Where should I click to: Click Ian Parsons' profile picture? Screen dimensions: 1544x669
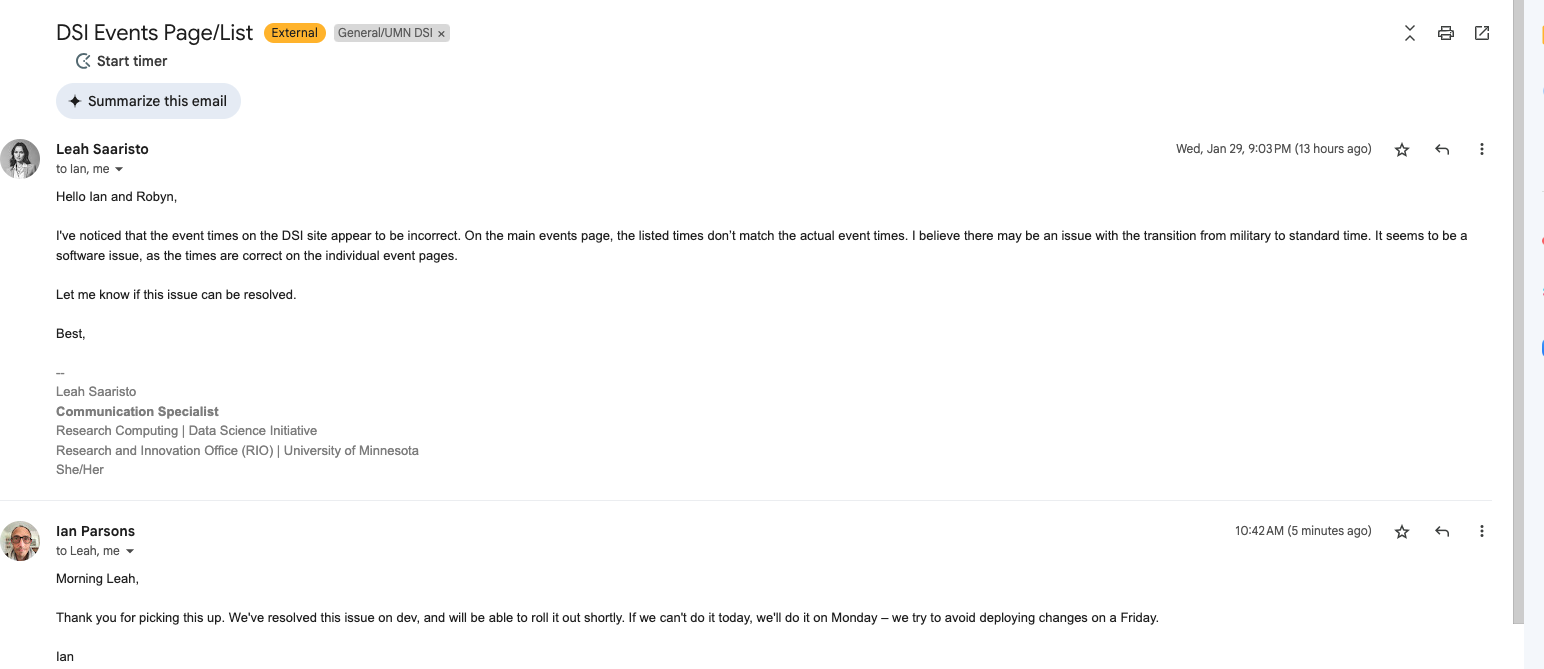[x=20, y=541]
